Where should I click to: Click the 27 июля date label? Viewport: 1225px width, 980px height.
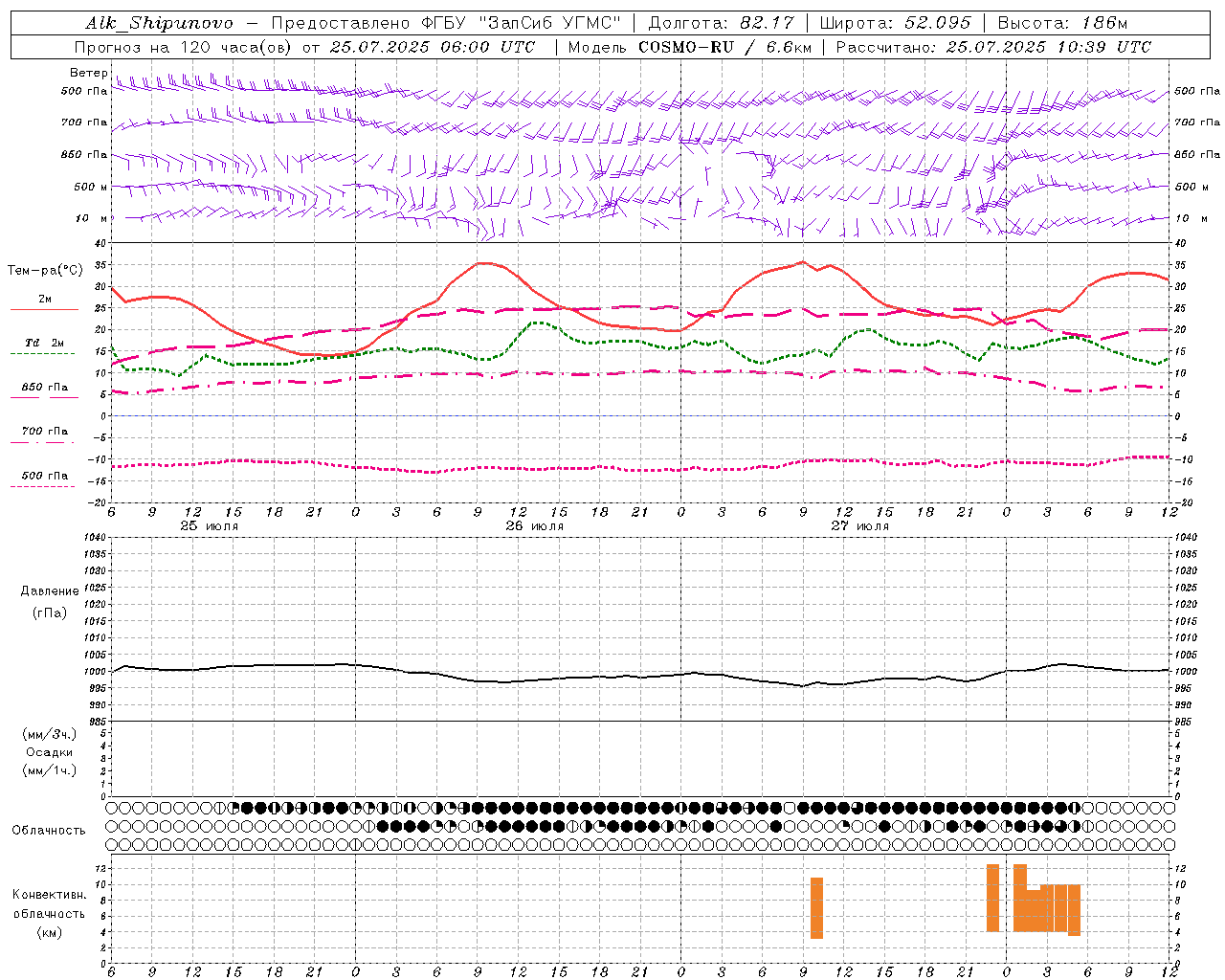(859, 526)
